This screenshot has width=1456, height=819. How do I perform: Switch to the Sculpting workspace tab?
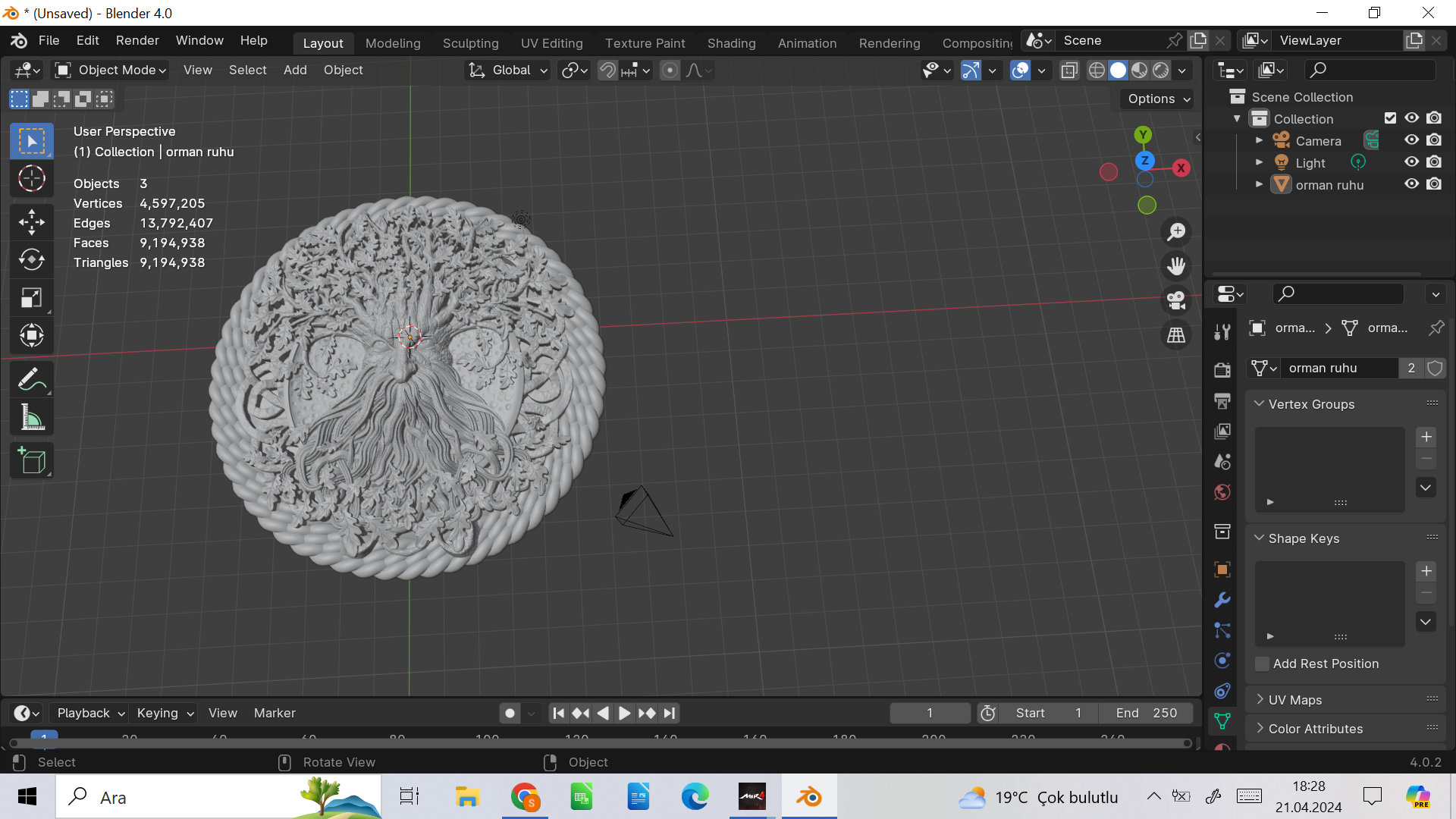[x=470, y=43]
